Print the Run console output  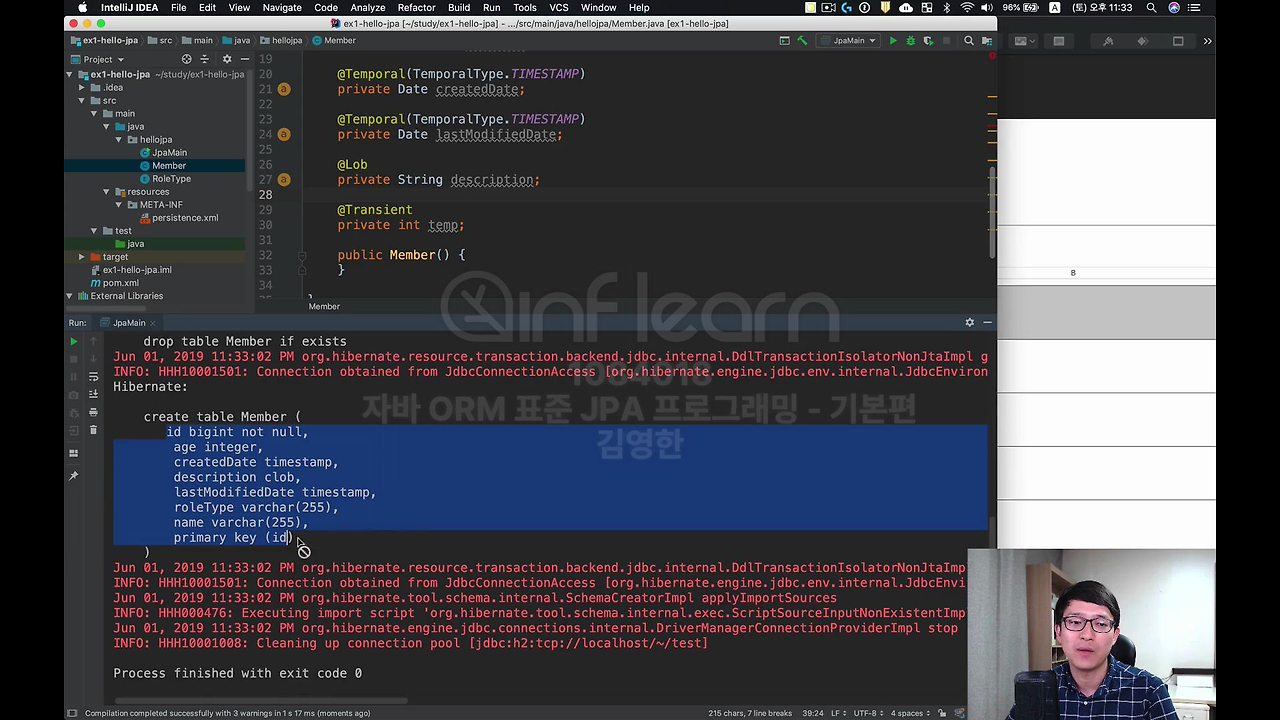[x=93, y=412]
